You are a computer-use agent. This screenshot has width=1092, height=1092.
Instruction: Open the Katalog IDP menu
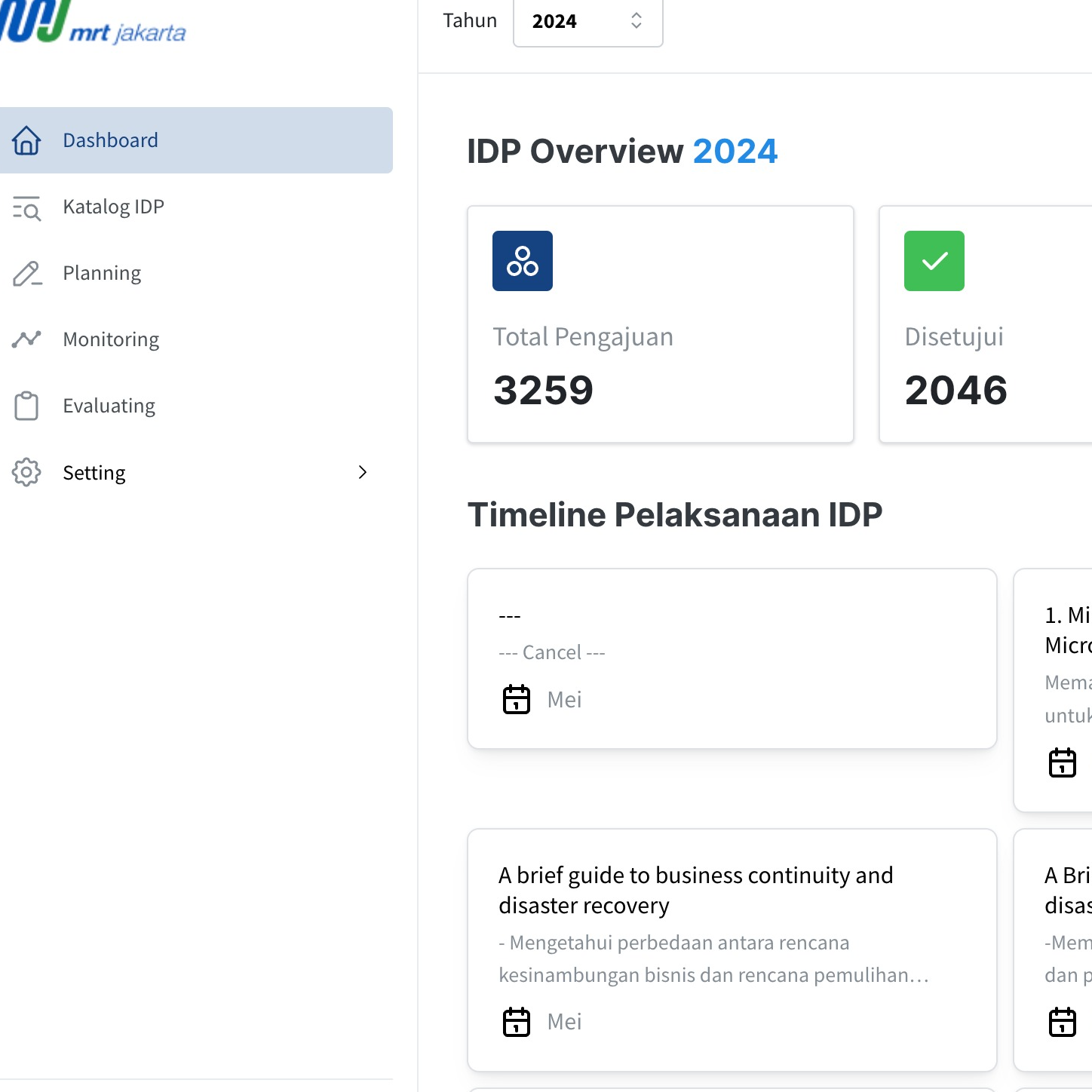click(114, 207)
